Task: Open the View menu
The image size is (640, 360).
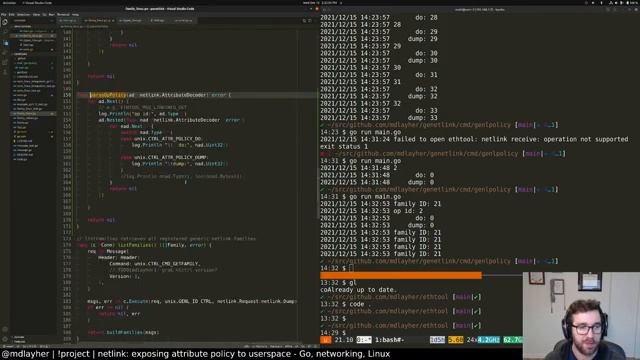Action: tap(36, 14)
